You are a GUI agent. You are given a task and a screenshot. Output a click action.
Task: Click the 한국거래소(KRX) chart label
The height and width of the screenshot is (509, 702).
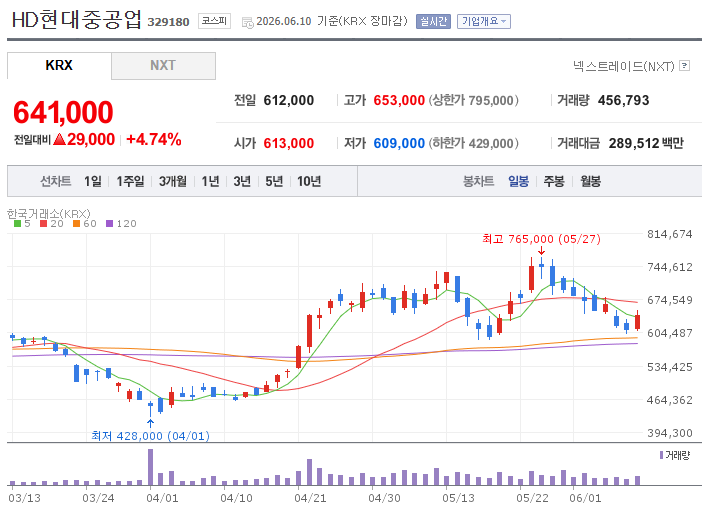[x=49, y=214]
